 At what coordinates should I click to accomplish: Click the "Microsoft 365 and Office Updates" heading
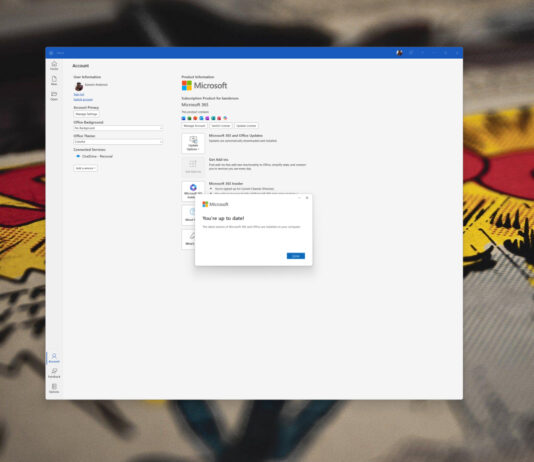[x=236, y=136]
